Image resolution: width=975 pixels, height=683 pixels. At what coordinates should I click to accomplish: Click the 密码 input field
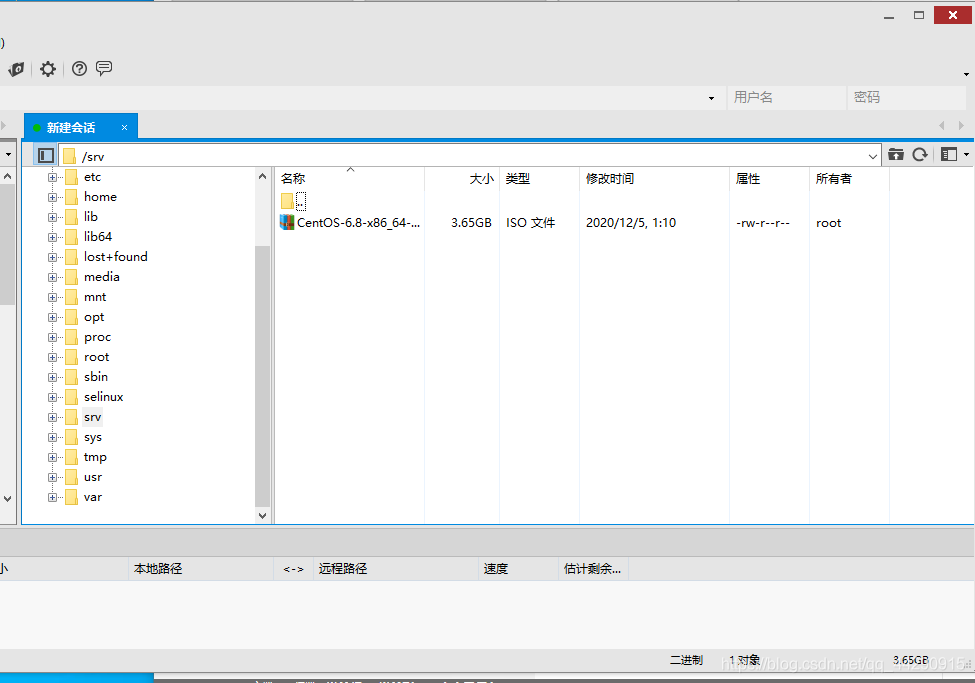(x=906, y=97)
